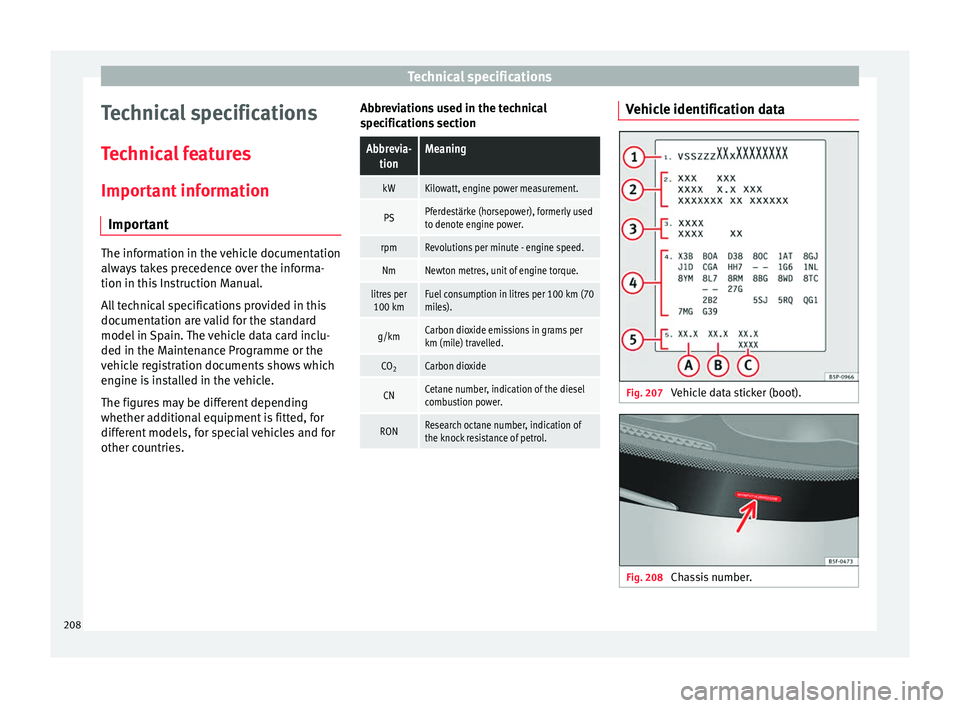Click circled letter C marker below sticker
Viewport: 960px width, 708px height.
[748, 366]
